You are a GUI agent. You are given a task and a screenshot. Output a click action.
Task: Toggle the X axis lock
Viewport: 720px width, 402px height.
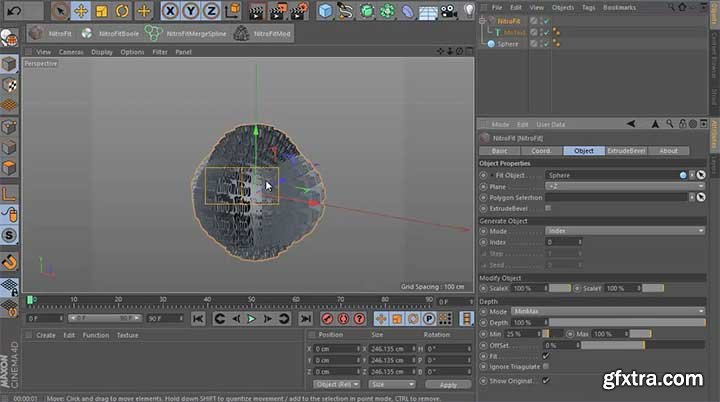point(171,12)
